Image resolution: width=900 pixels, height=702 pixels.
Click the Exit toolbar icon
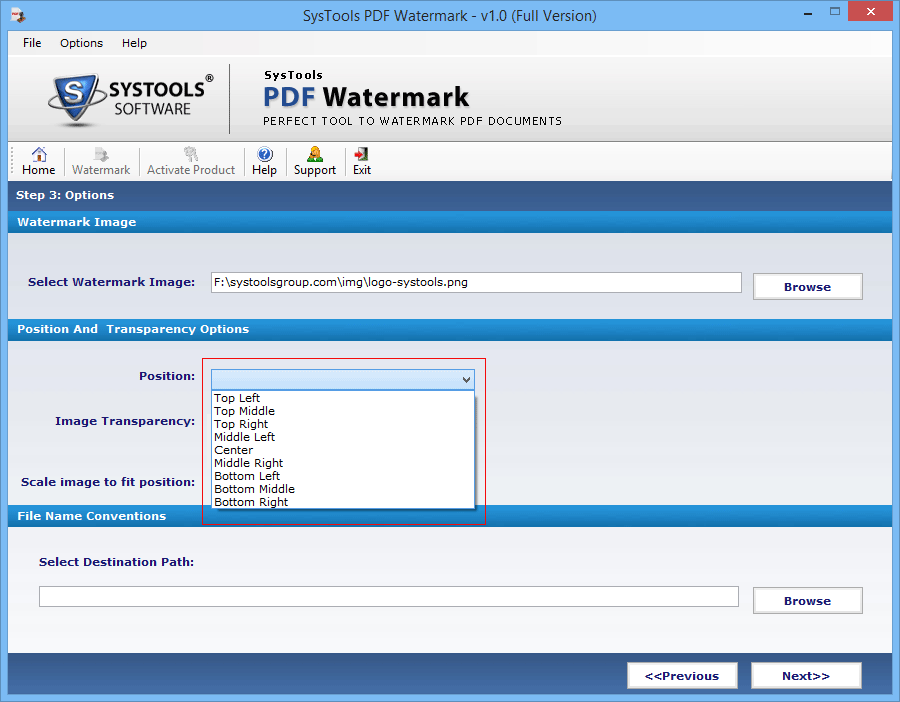click(x=362, y=161)
